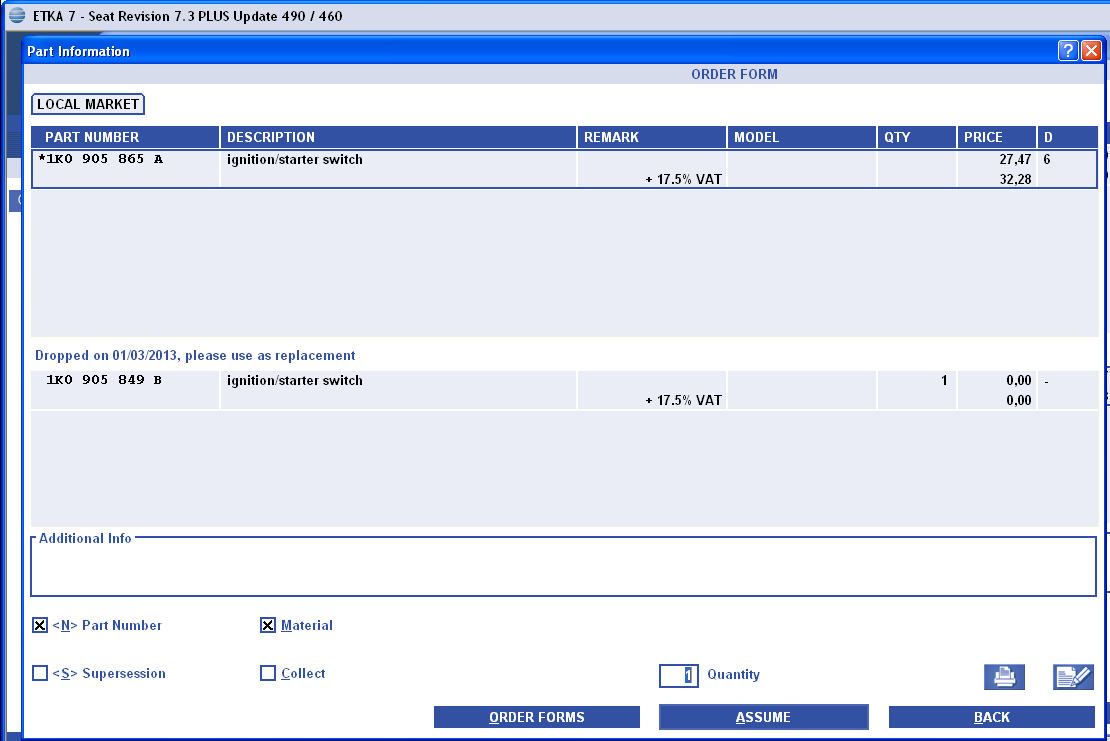Screen dimensions: 1110x741
Task: Click the ORDER FORMS button
Action: point(537,717)
